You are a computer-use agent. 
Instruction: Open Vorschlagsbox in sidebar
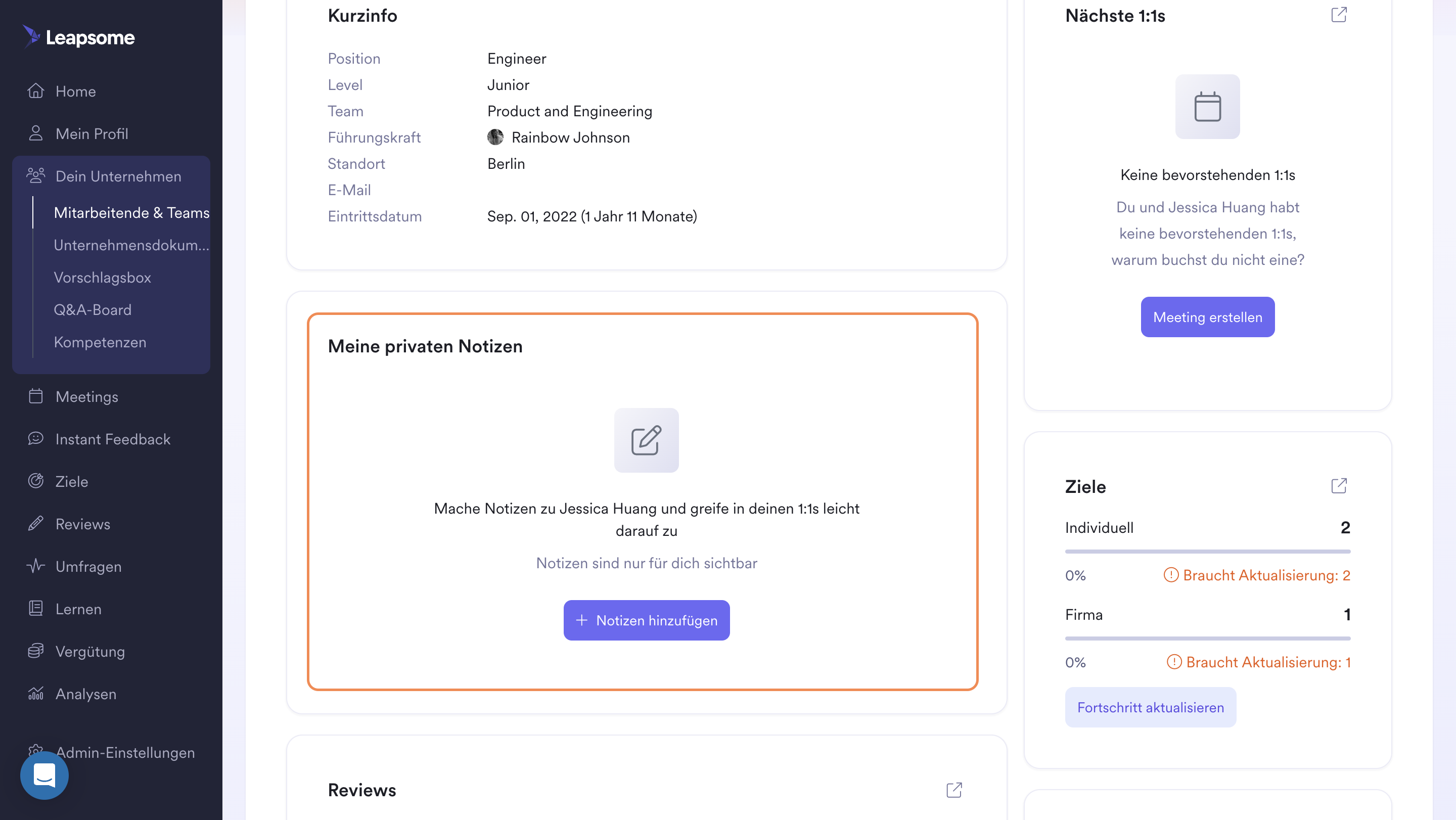[x=102, y=277]
